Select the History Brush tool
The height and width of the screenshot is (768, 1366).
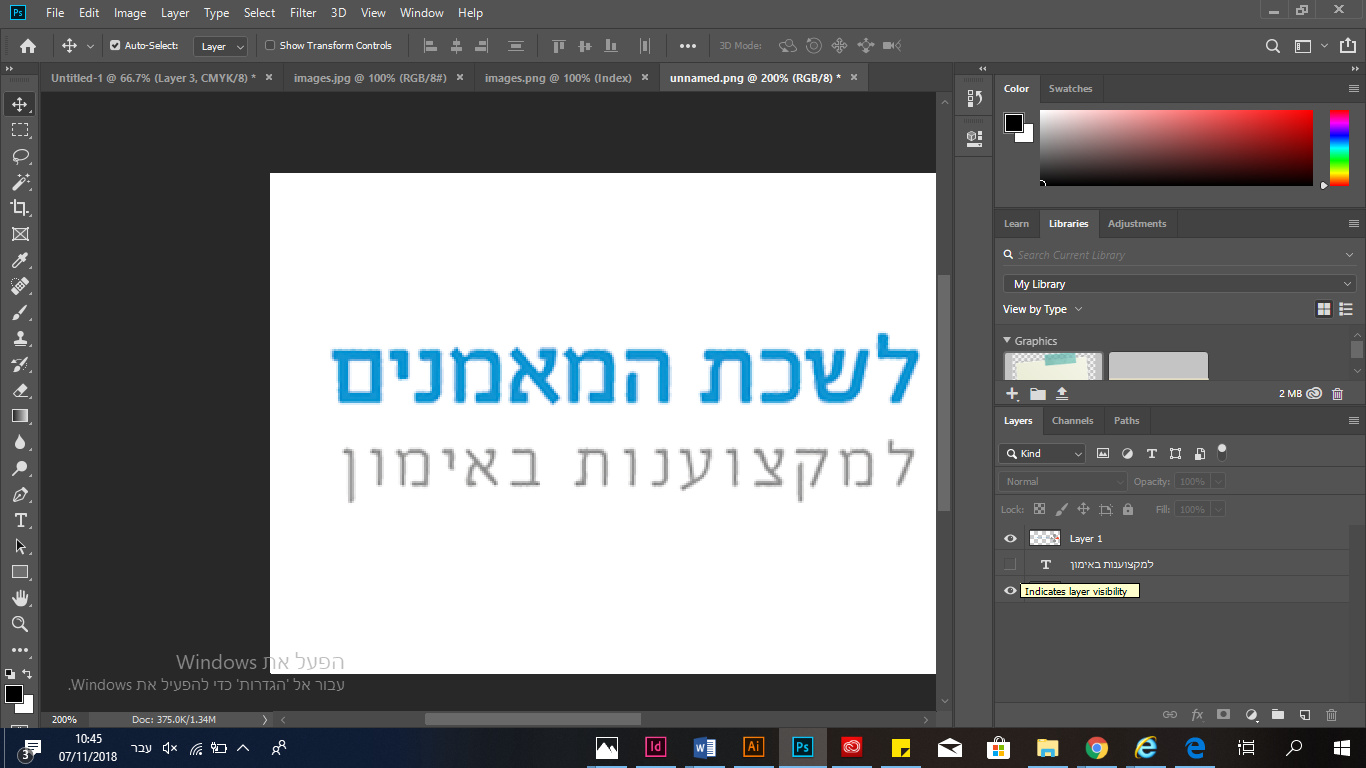click(x=20, y=364)
